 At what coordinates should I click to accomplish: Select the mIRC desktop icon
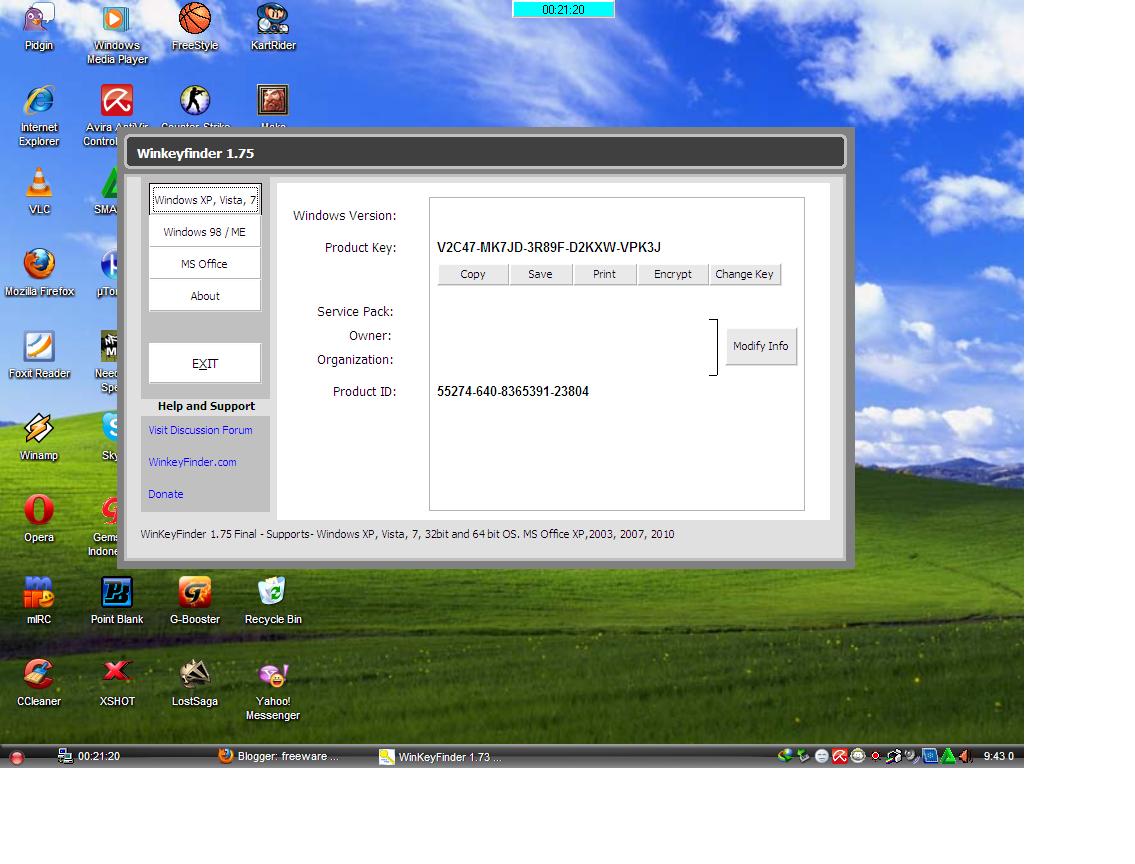coord(39,600)
